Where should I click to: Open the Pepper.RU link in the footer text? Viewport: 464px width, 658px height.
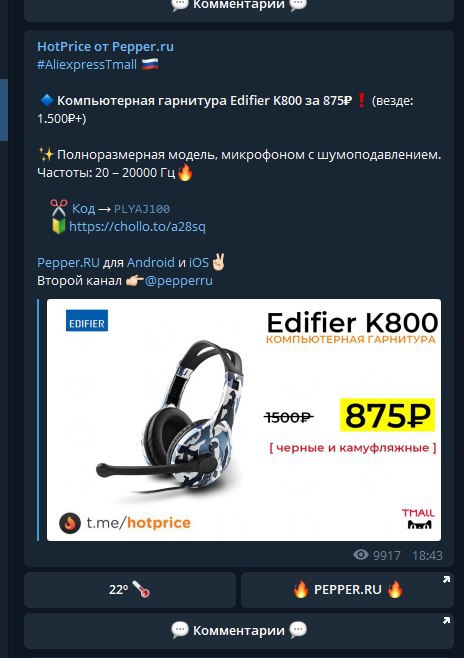pyautogui.click(x=68, y=263)
